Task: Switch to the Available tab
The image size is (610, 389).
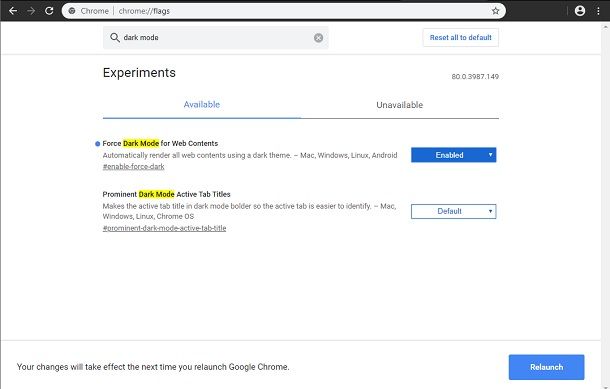Action: [x=202, y=105]
